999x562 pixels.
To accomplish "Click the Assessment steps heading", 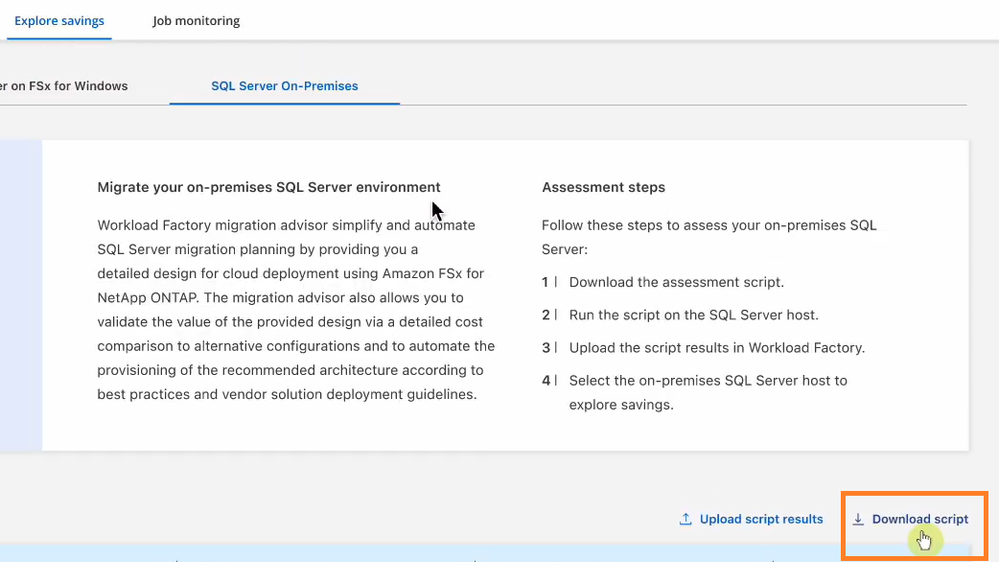I will tap(603, 187).
